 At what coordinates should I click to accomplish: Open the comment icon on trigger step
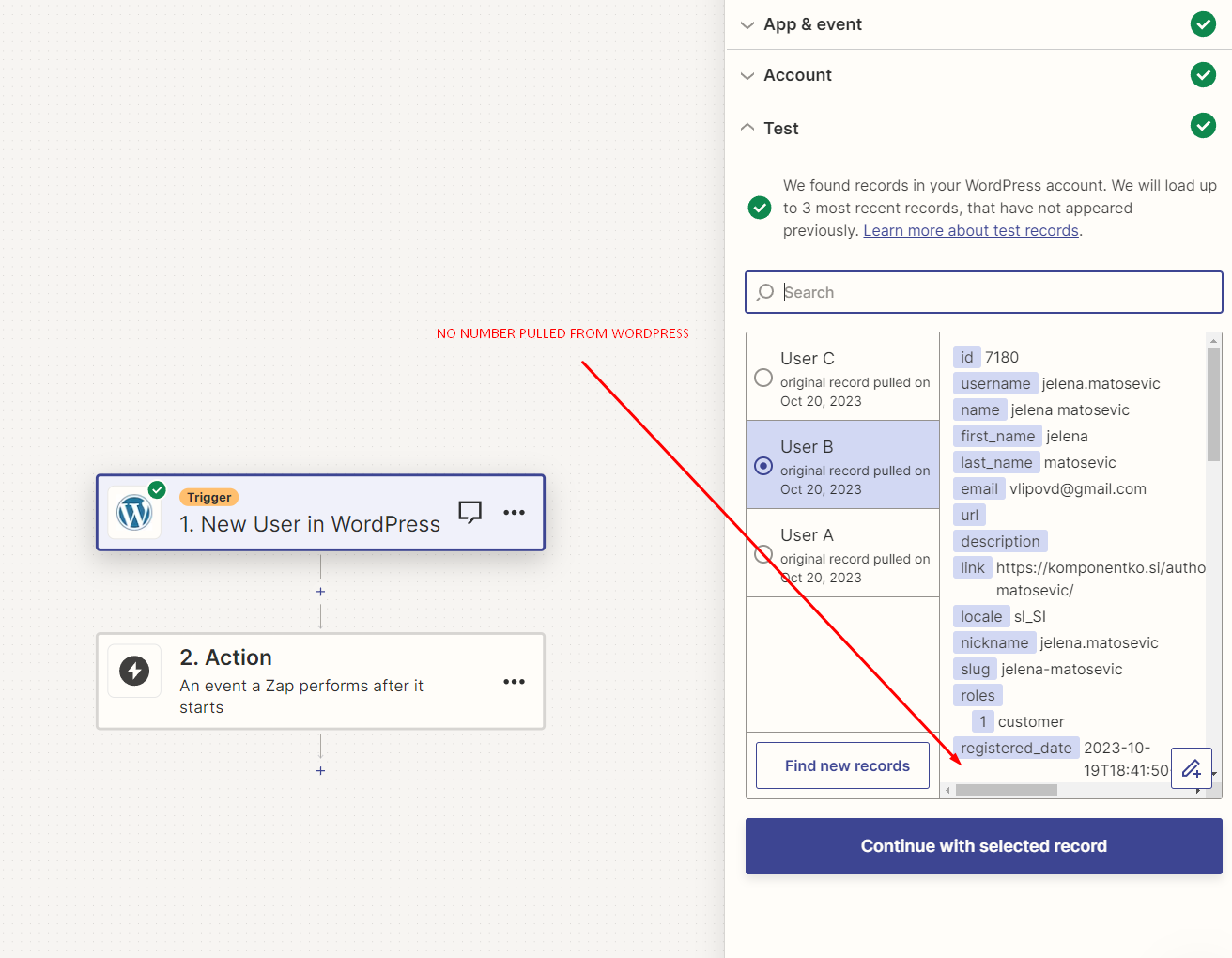point(470,512)
